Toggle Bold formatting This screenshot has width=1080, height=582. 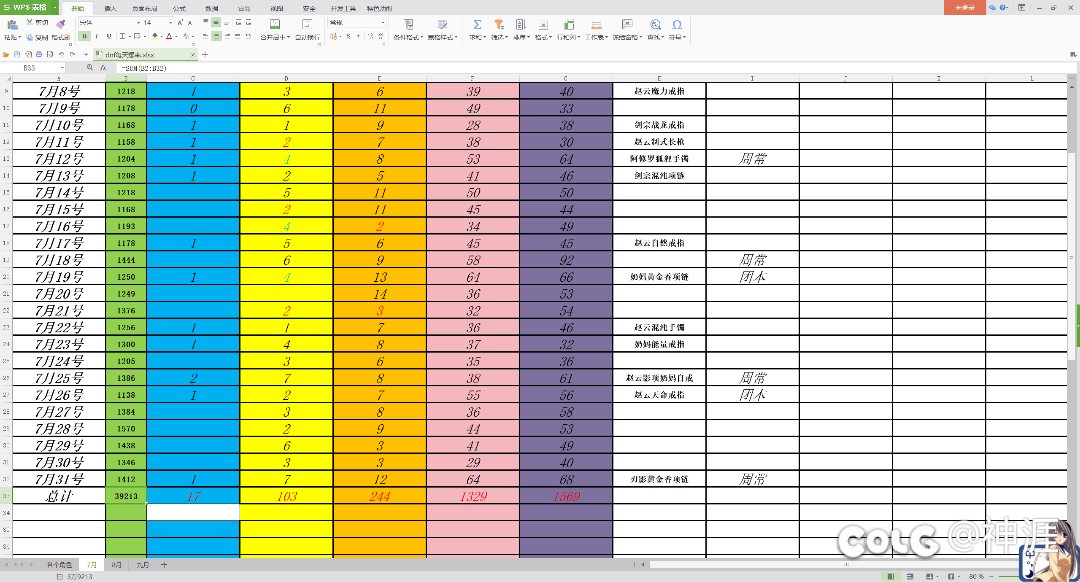tap(85, 36)
